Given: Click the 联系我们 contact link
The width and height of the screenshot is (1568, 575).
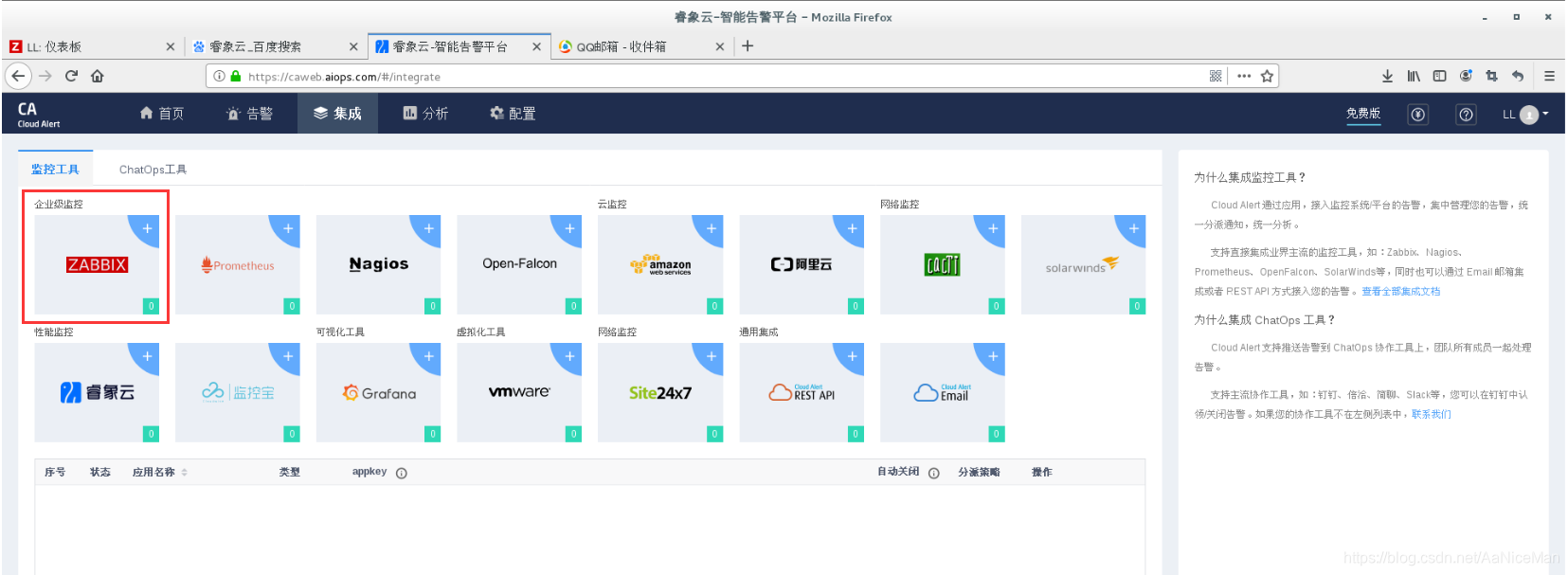Looking at the screenshot, I should pos(1431,414).
